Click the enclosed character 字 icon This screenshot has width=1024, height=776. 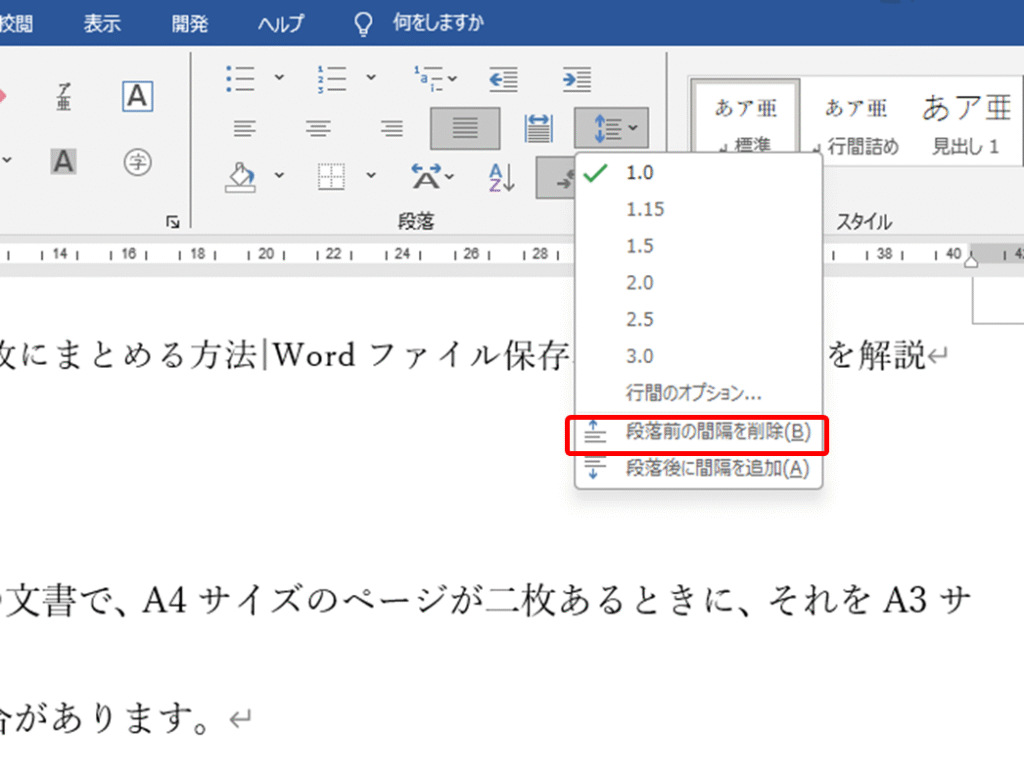tap(137, 160)
